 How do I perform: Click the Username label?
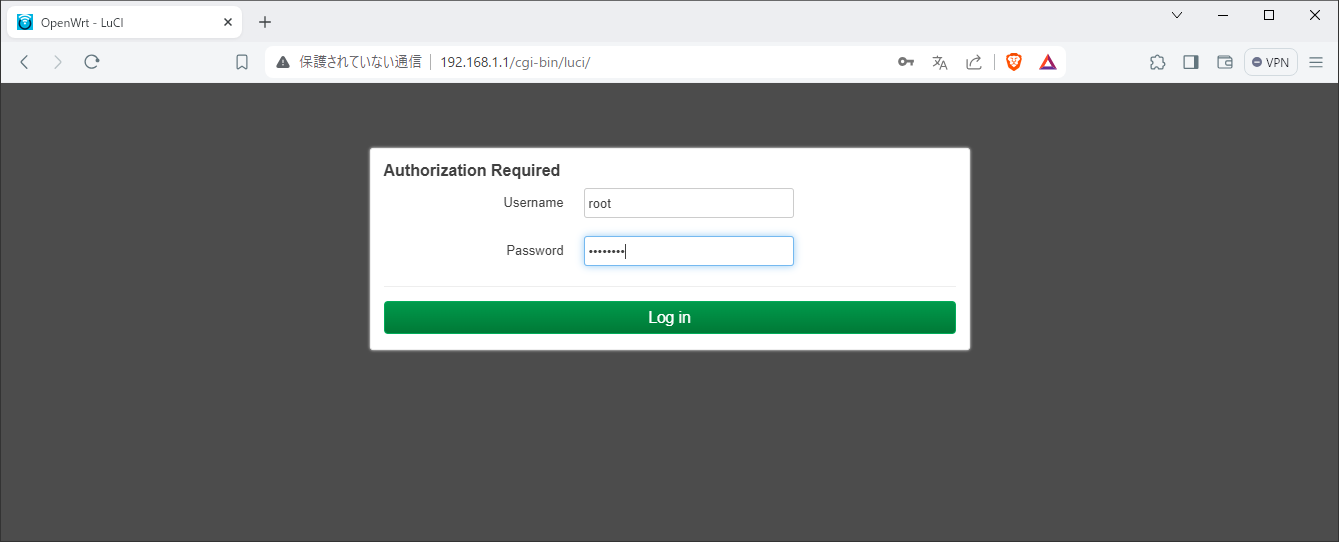point(534,203)
